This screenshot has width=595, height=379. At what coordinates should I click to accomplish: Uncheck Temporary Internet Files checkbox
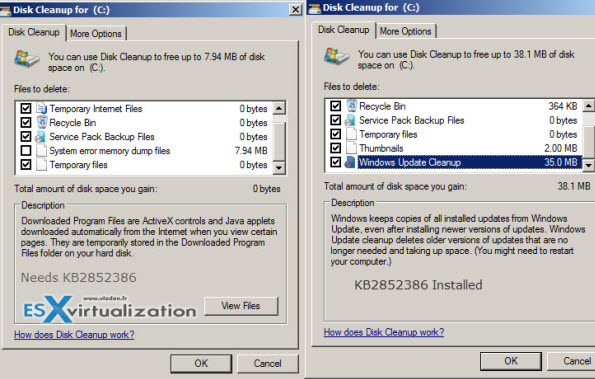[x=26, y=109]
